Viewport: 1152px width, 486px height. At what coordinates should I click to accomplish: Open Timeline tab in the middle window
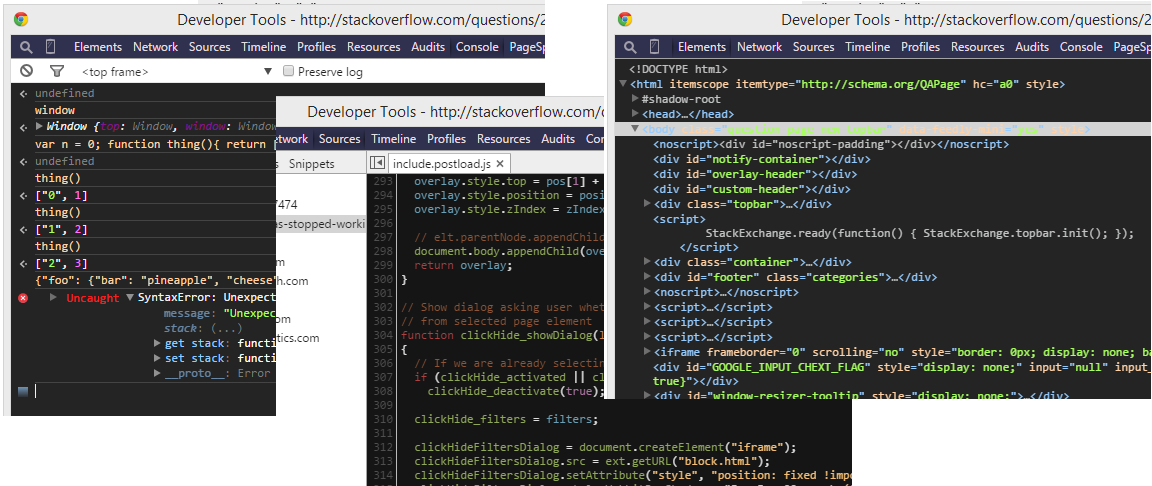pos(394,139)
